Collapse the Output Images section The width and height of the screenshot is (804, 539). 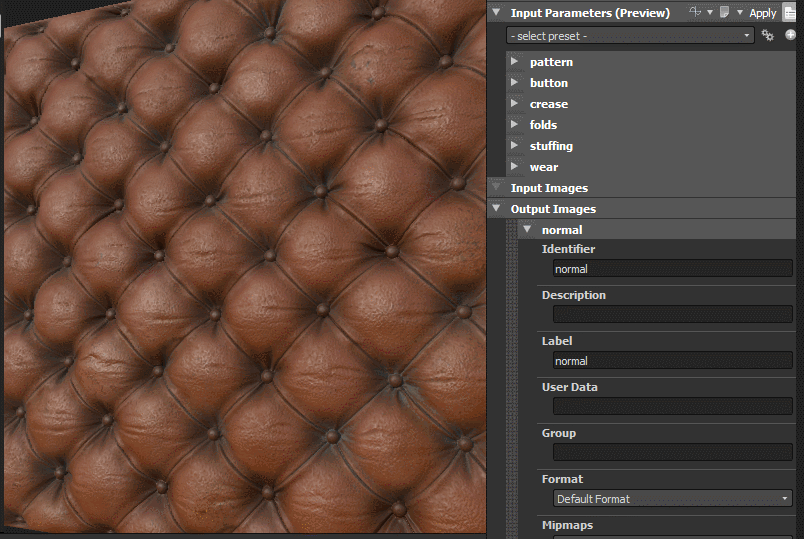pos(496,208)
